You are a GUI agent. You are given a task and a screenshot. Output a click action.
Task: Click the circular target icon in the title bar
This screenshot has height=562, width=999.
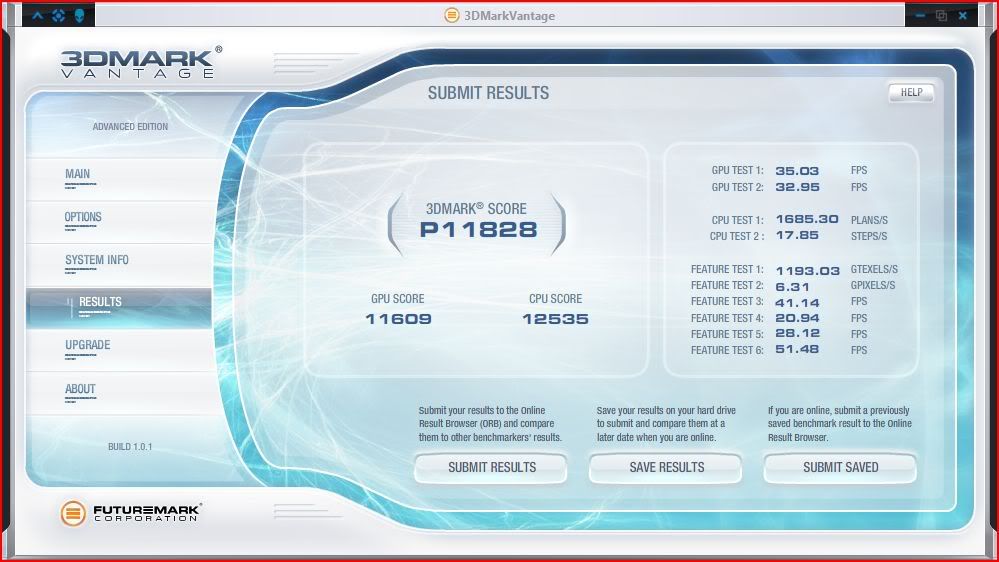tap(59, 15)
